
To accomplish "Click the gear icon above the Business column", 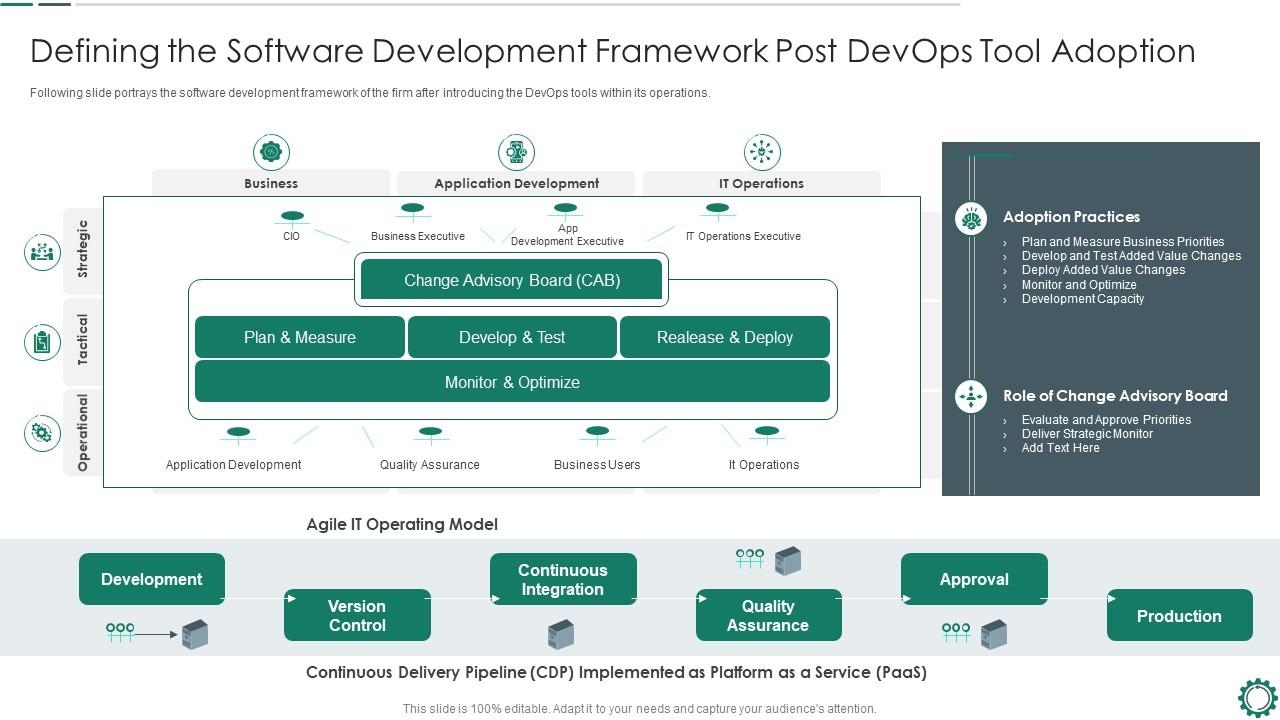I will (271, 152).
